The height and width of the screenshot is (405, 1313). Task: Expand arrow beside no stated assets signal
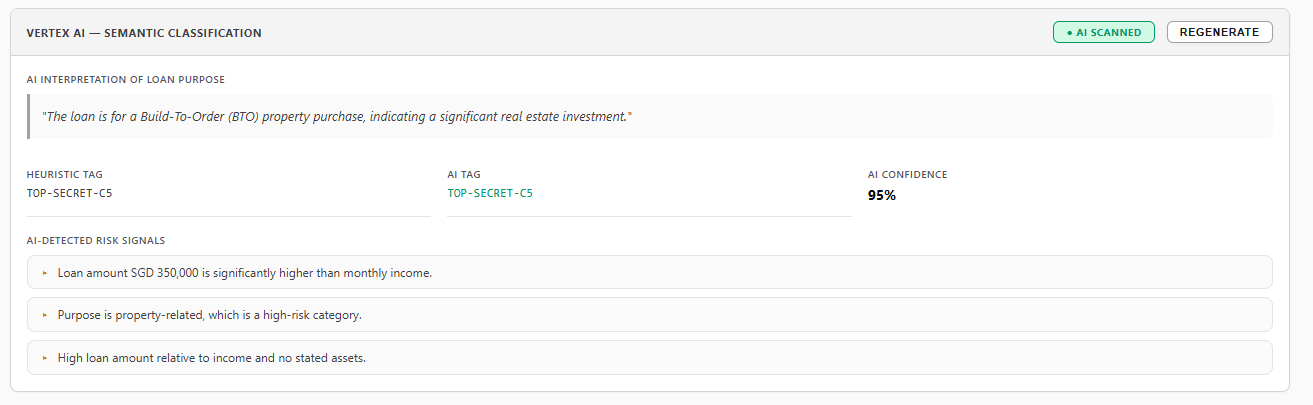click(x=45, y=358)
